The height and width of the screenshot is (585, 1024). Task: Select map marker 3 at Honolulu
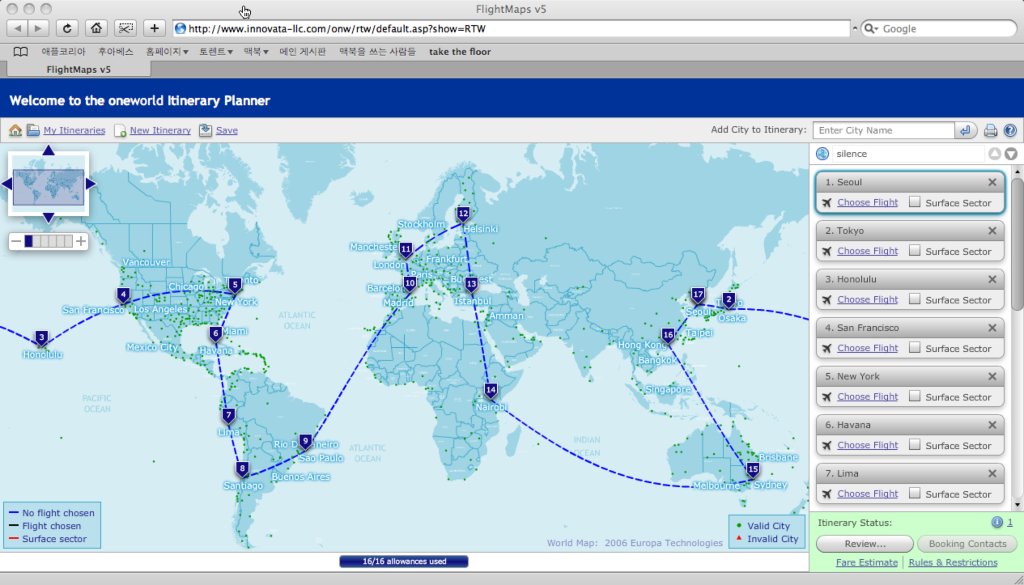[x=42, y=338]
